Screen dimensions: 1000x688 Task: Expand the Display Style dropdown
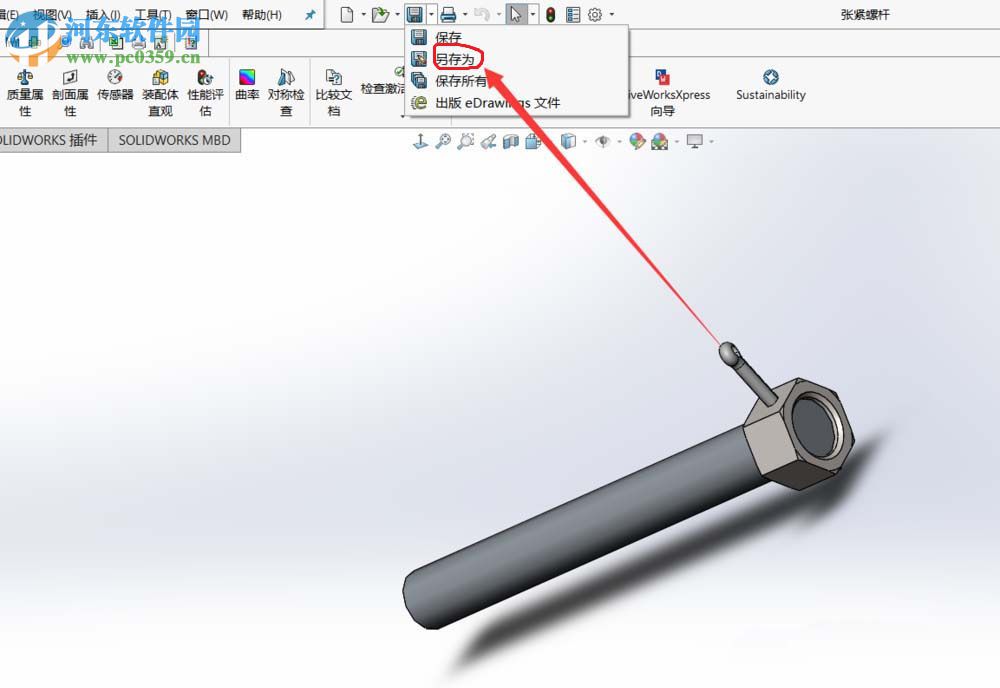584,141
